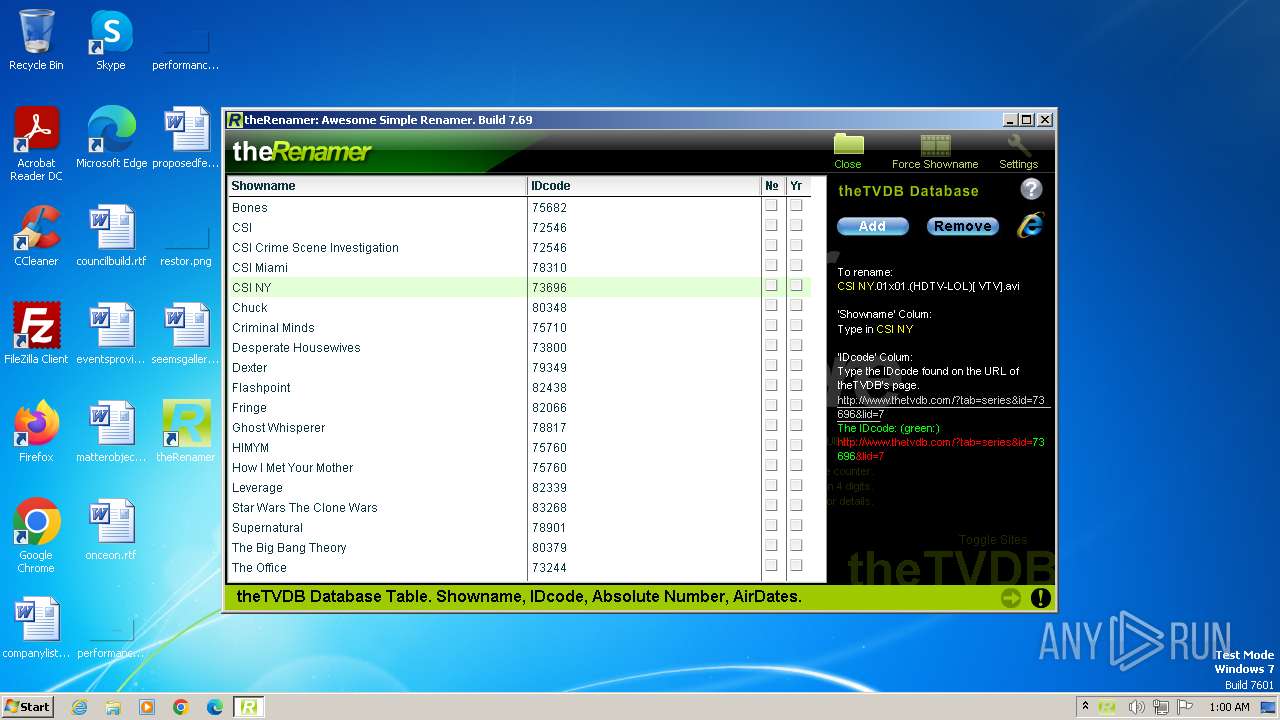Viewport: 1280px width, 720px height.
Task: Open councilbuild.rtf document icon
Action: (111, 236)
